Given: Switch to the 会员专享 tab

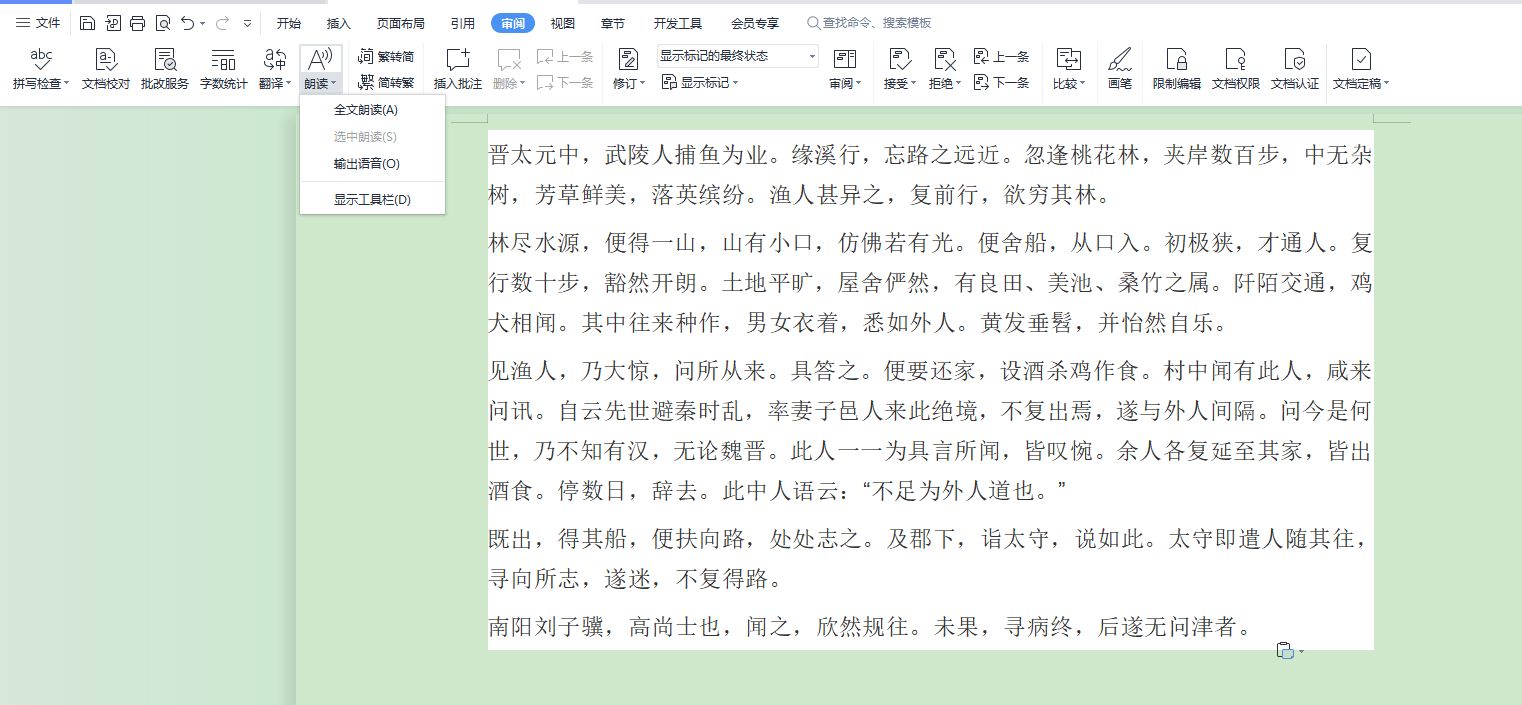Looking at the screenshot, I should 755,23.
